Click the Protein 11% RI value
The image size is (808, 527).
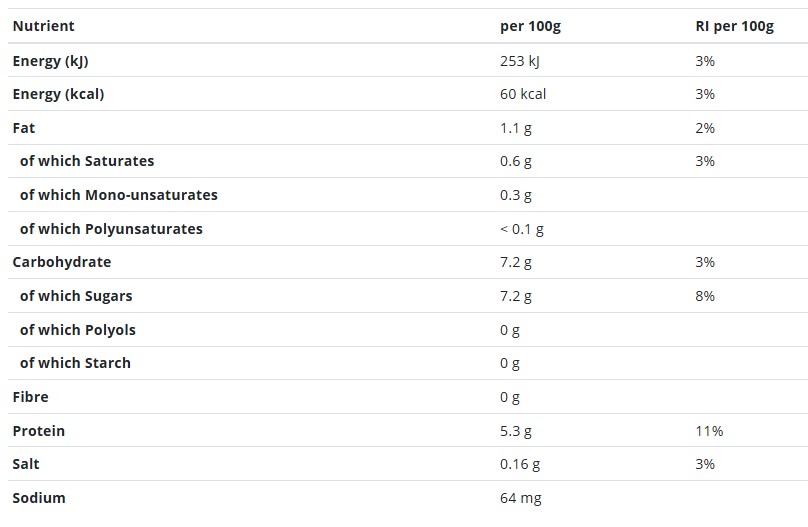point(709,431)
